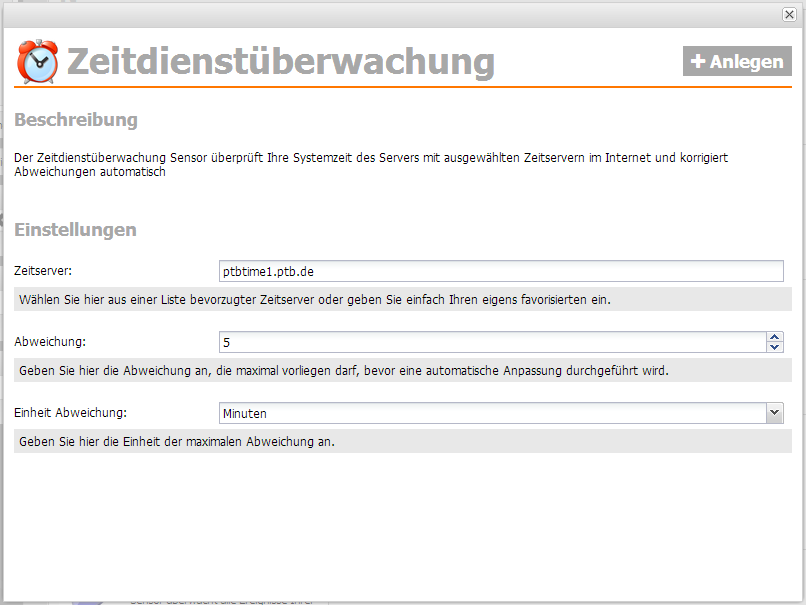Screen dimensions: 806x605
Task: Increase the Abweichung value with up arrow
Action: point(775,337)
